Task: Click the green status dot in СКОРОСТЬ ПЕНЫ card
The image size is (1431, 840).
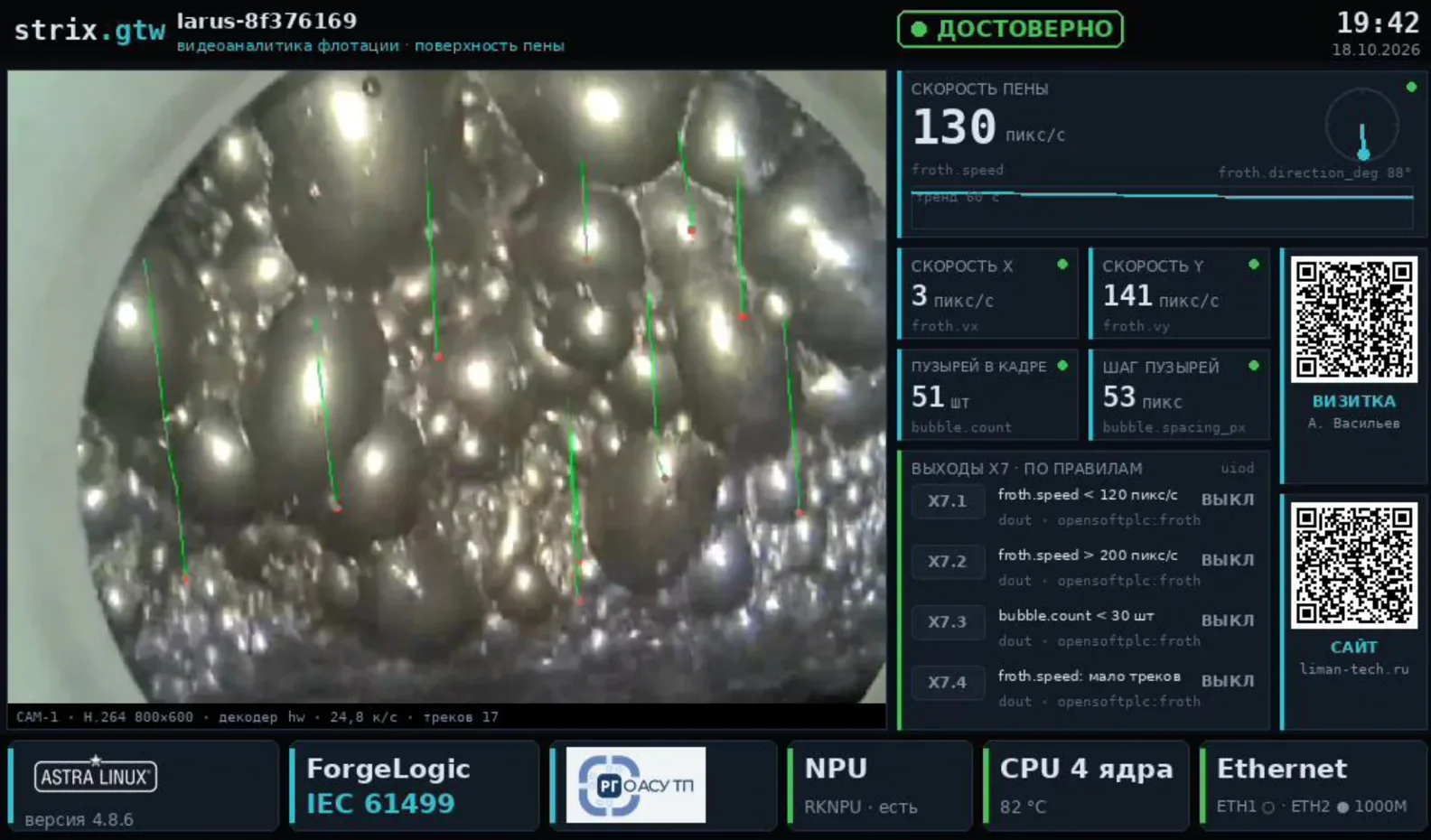Action: tap(1411, 88)
